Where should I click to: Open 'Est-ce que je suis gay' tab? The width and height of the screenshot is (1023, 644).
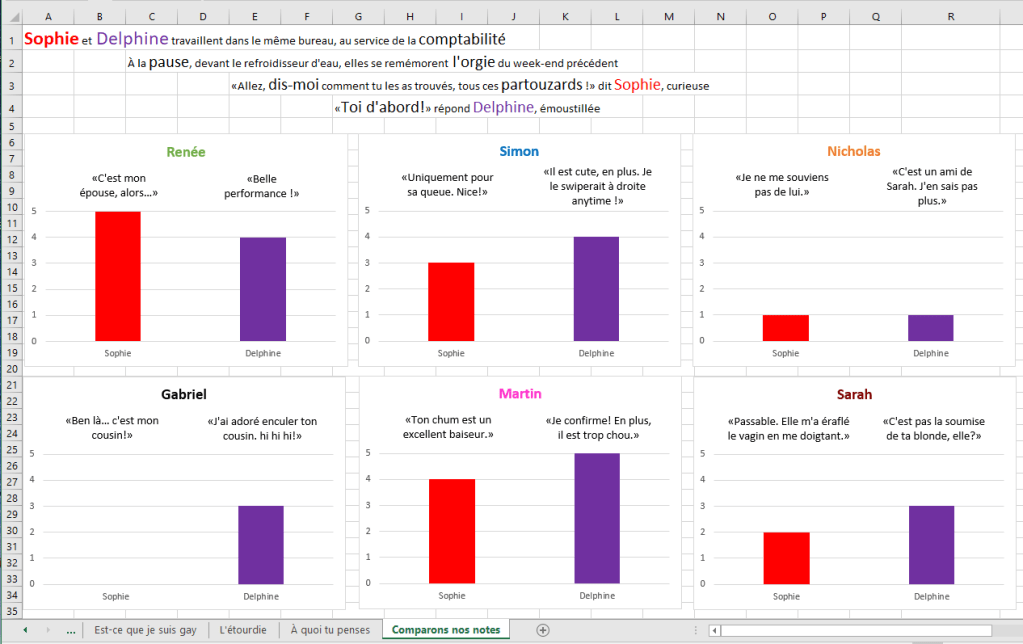[x=146, y=630]
